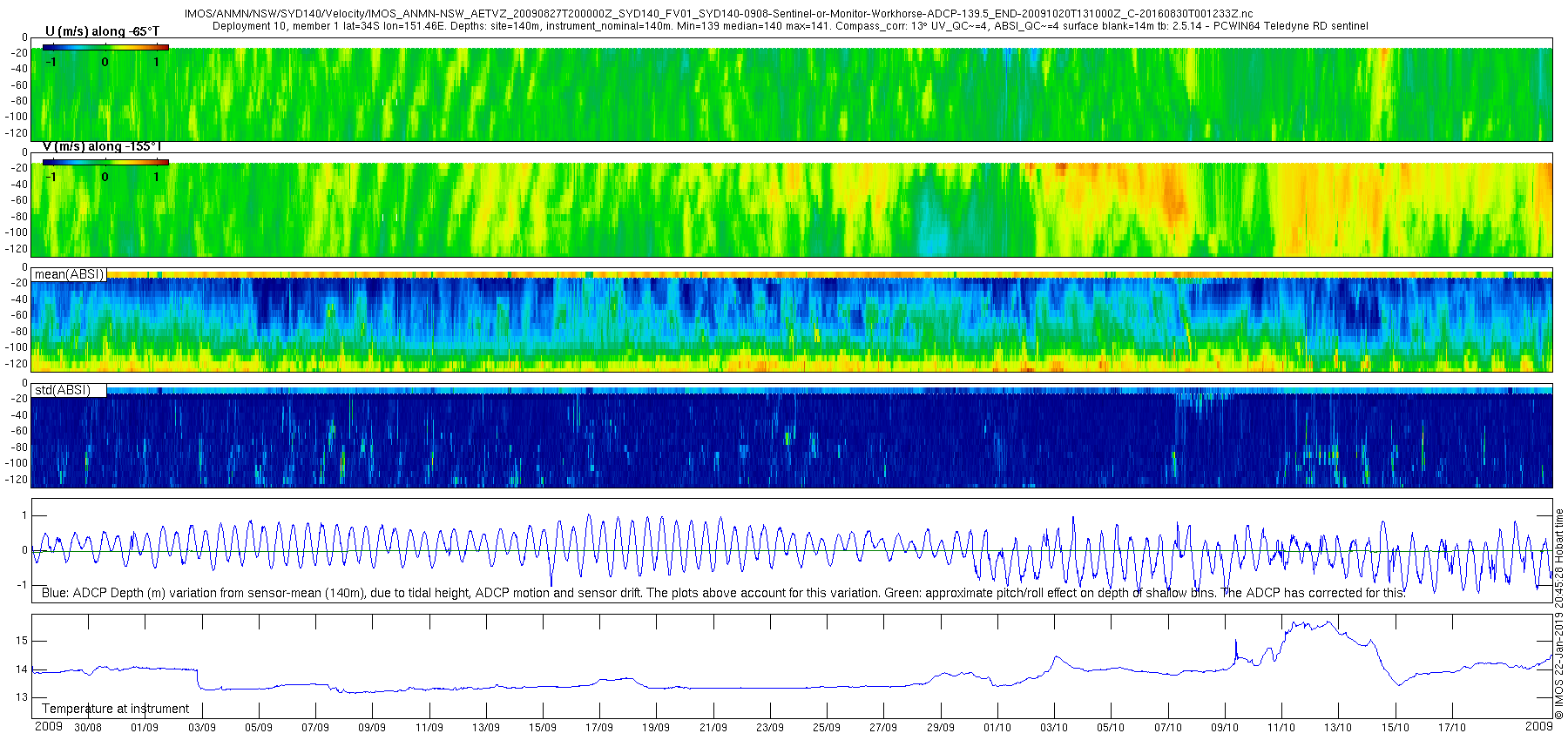1568x740 pixels.
Task: Click the -120 depth tick in U panel
Action: tap(16, 133)
